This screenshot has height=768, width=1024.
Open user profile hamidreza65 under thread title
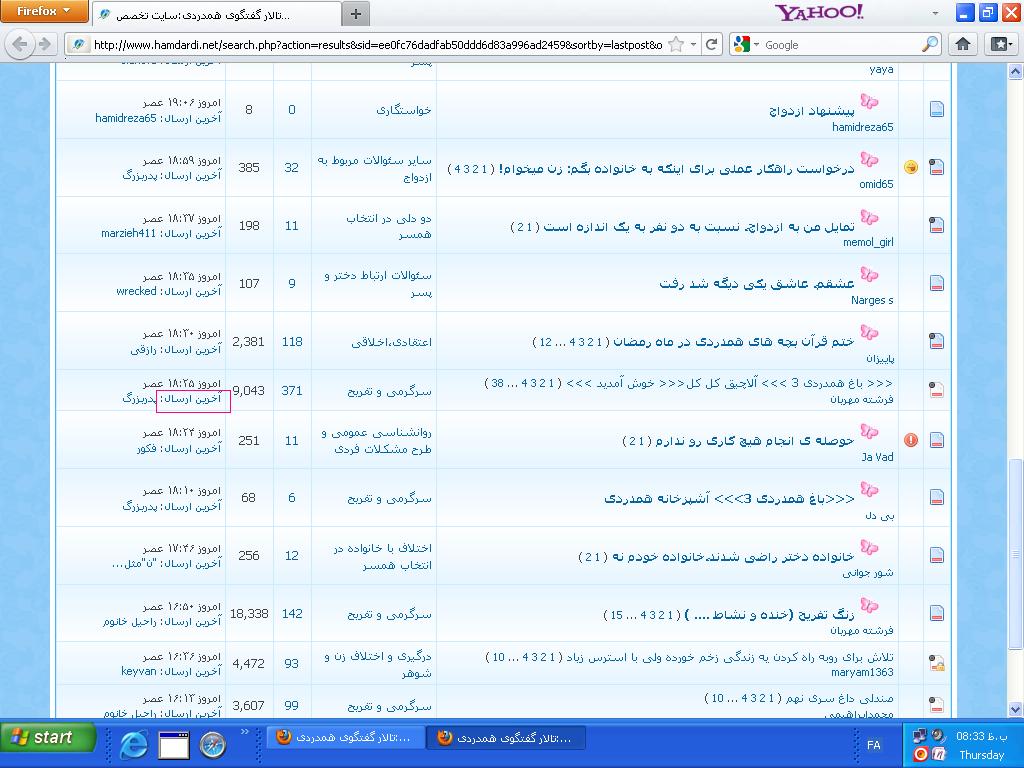pos(863,127)
